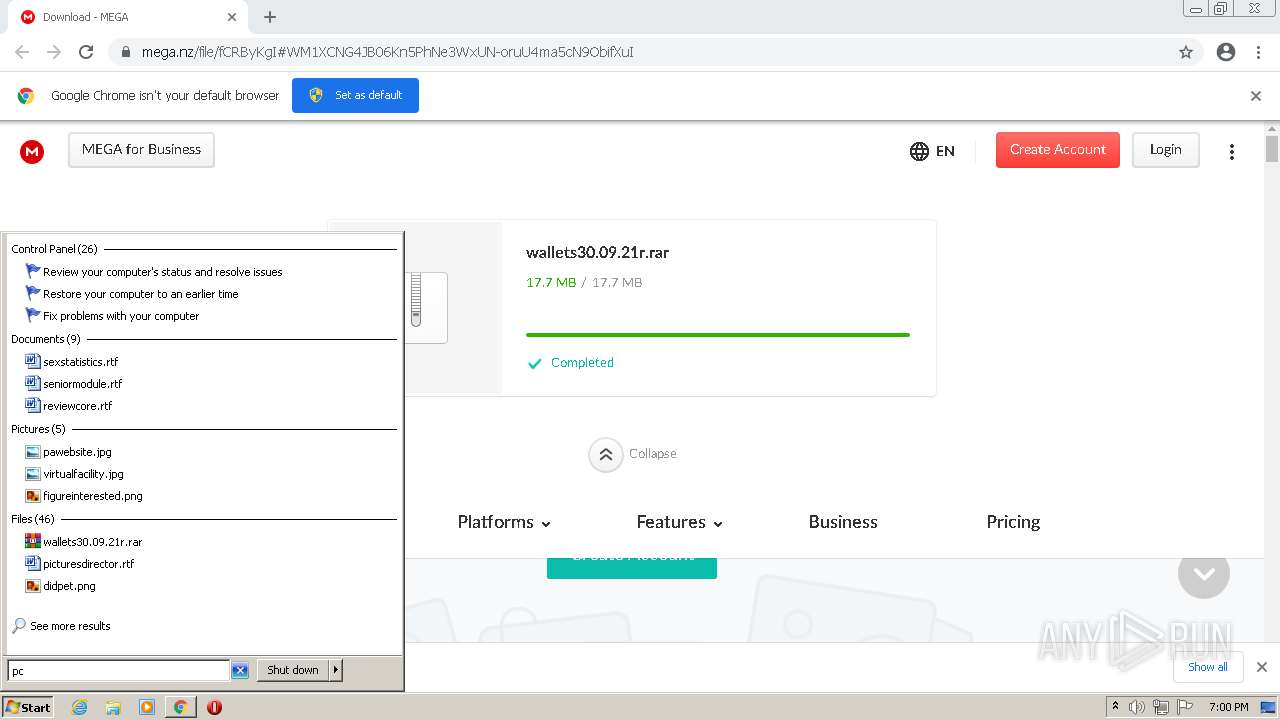
Task: Open picturesdirector.rtf file
Action: (80, 564)
